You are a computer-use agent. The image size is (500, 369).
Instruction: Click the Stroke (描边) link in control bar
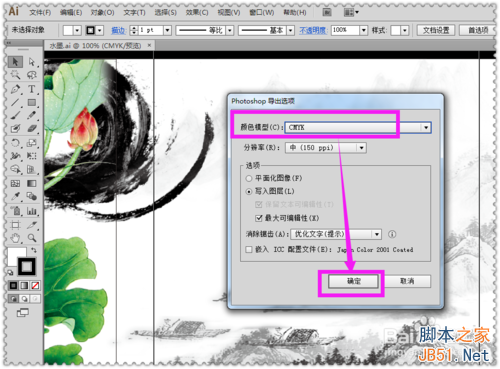118,31
